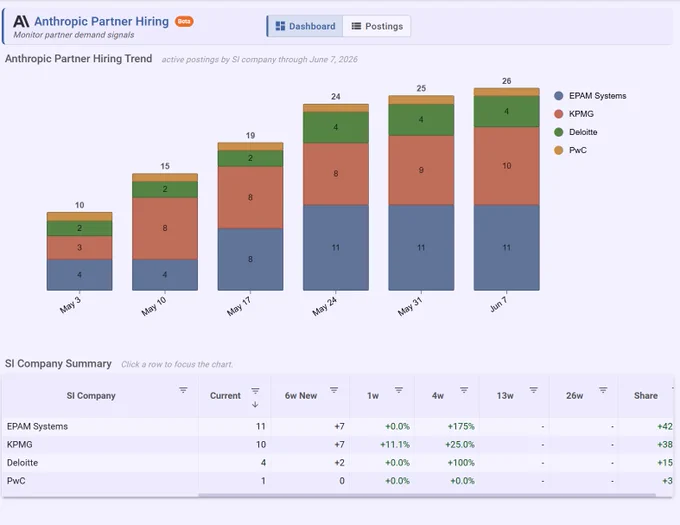Sort by 13w column header
The image size is (680, 525).
(505, 396)
